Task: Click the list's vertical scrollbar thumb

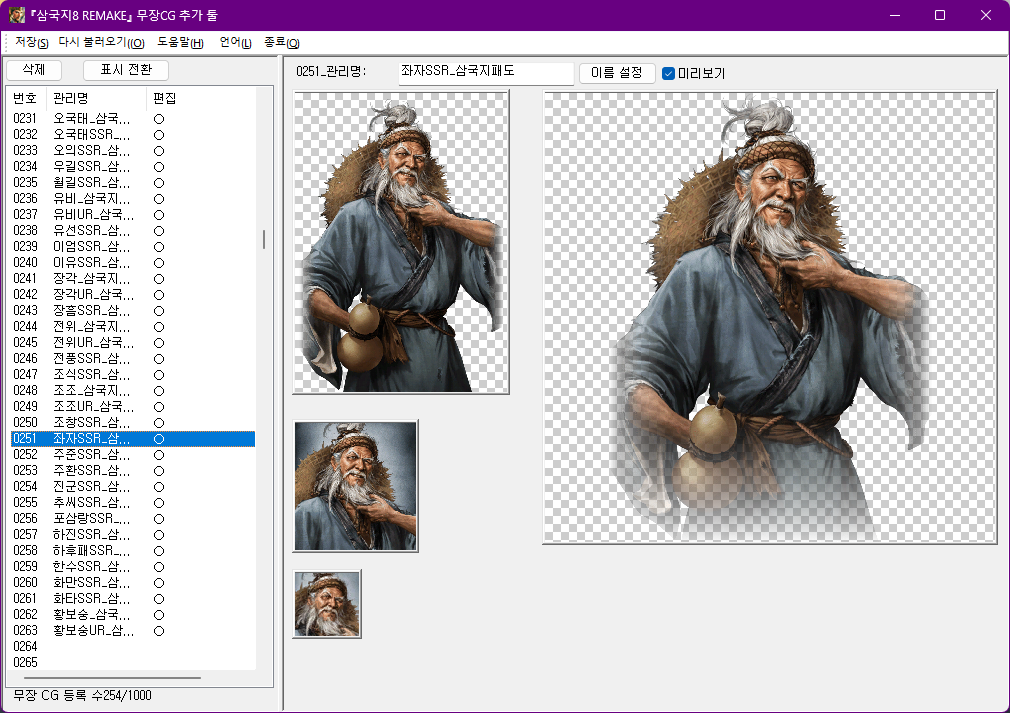Action: (263, 240)
